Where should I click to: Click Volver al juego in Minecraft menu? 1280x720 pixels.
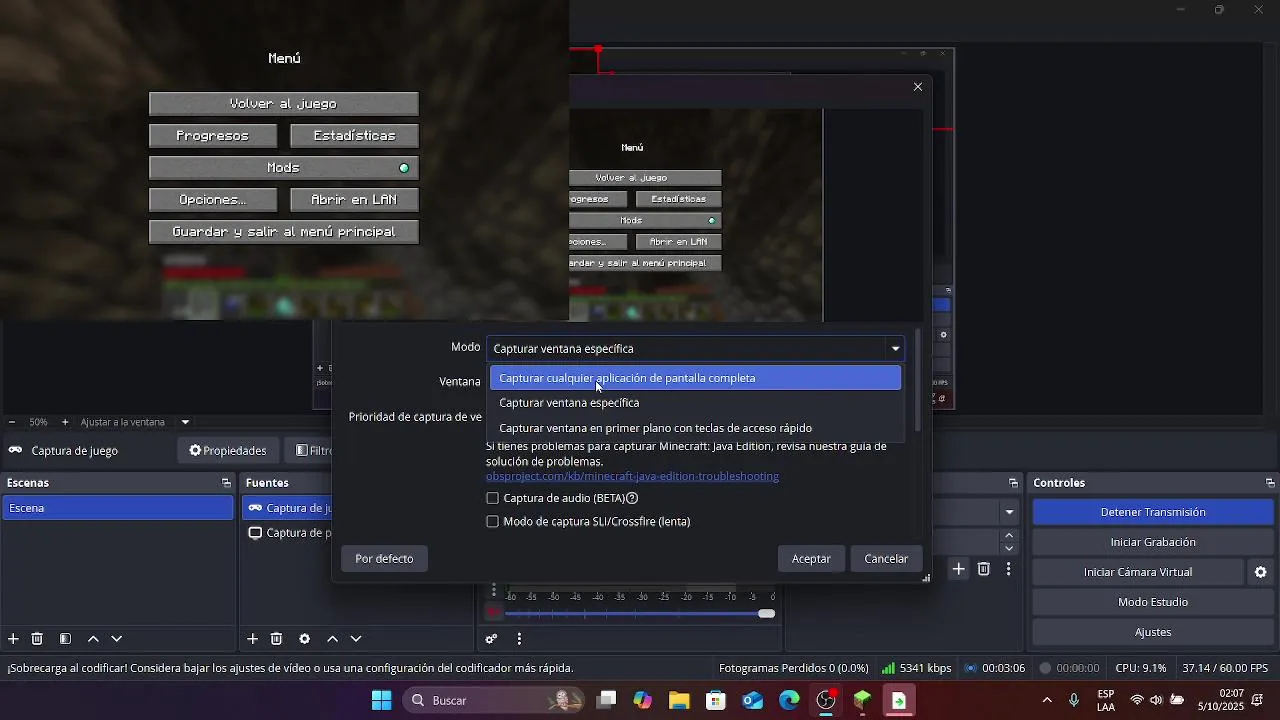[284, 104]
